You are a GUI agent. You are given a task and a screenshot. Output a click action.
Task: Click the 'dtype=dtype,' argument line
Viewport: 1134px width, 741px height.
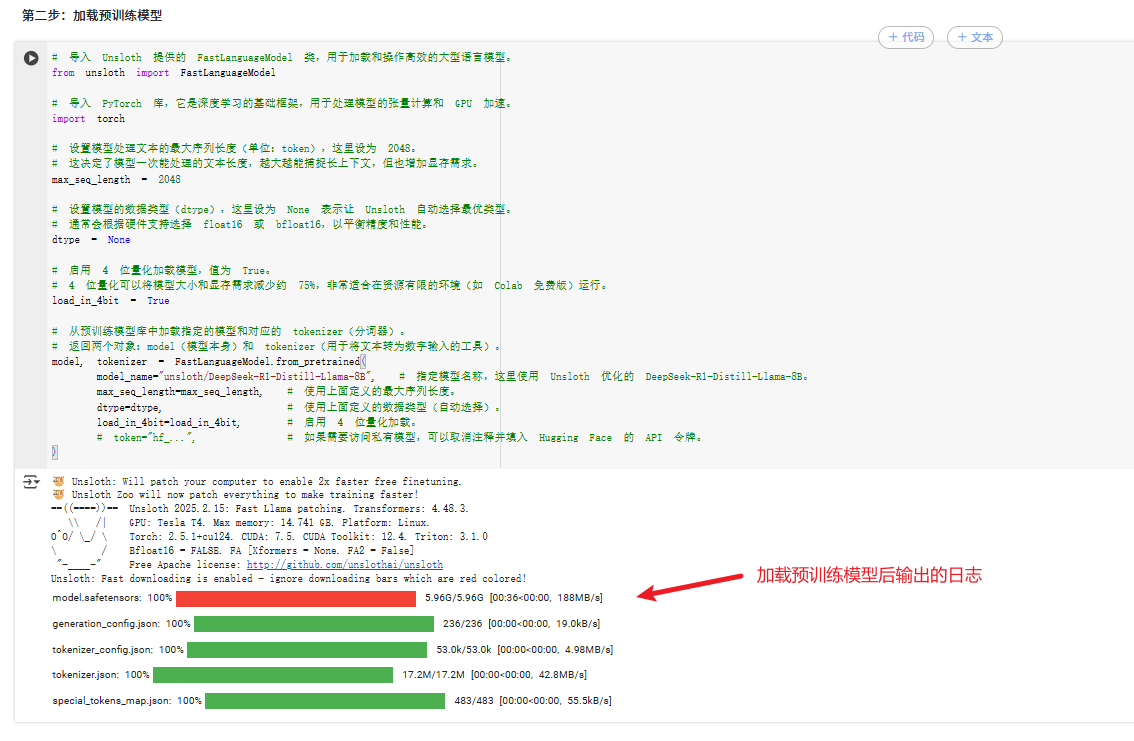[x=129, y=408]
